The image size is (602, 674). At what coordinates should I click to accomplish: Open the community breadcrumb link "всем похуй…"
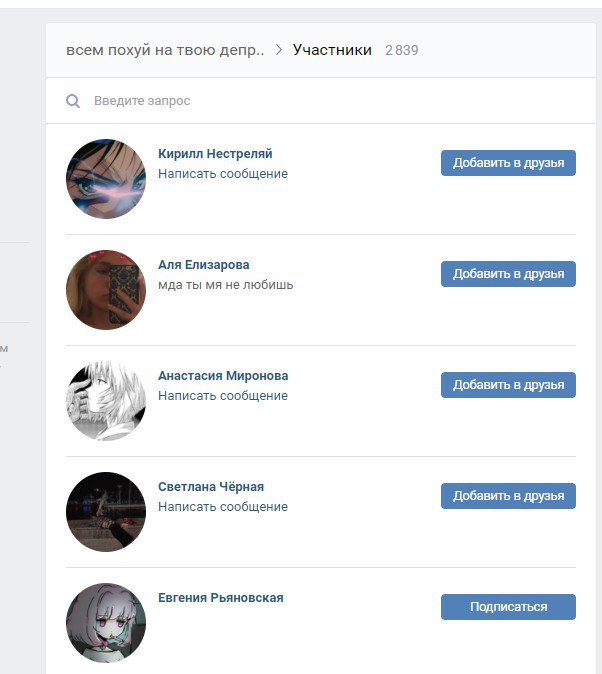(x=165, y=50)
